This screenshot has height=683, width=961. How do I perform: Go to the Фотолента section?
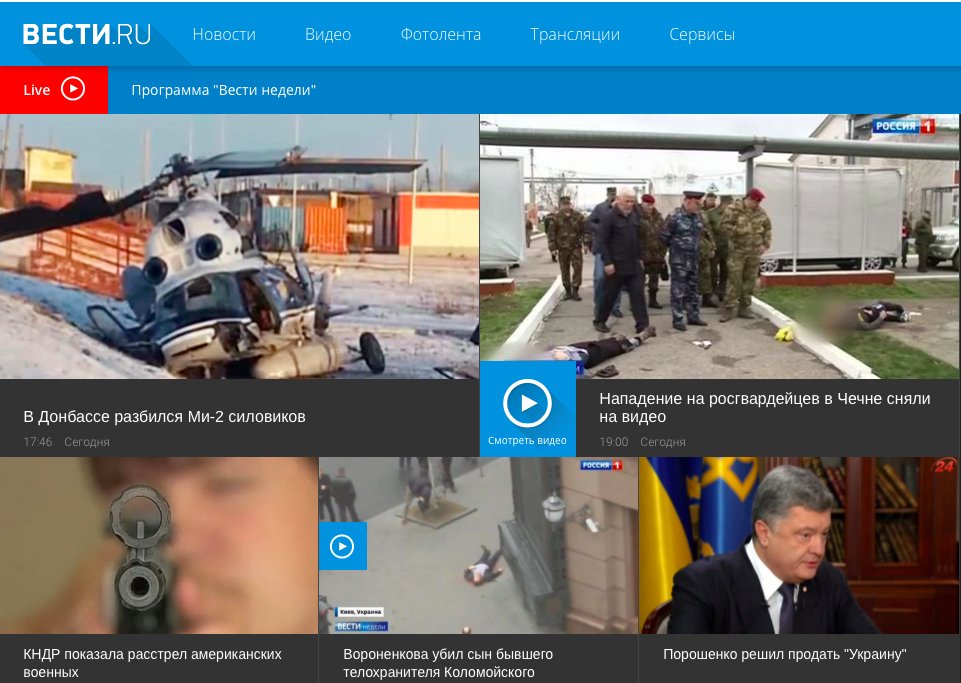tap(440, 34)
